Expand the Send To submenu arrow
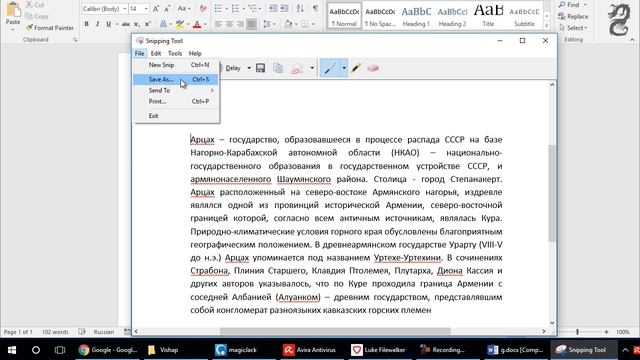 coord(212,90)
